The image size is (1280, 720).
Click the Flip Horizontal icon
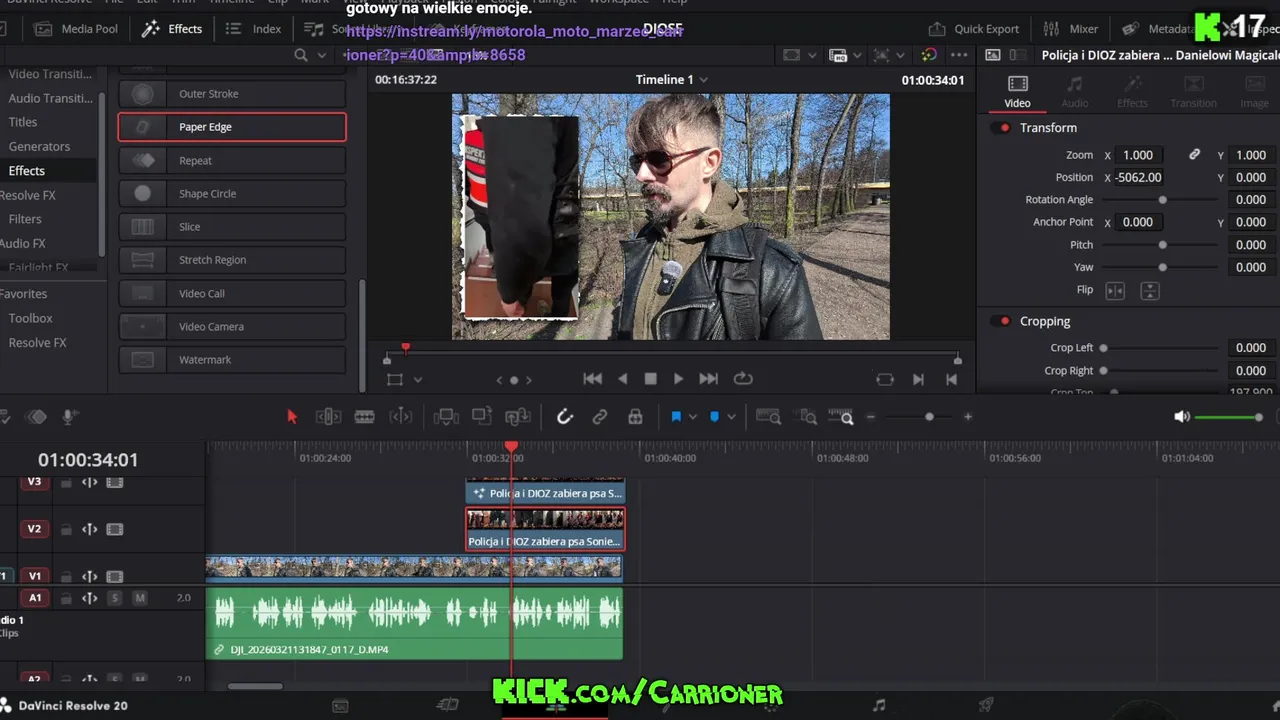tap(1115, 291)
